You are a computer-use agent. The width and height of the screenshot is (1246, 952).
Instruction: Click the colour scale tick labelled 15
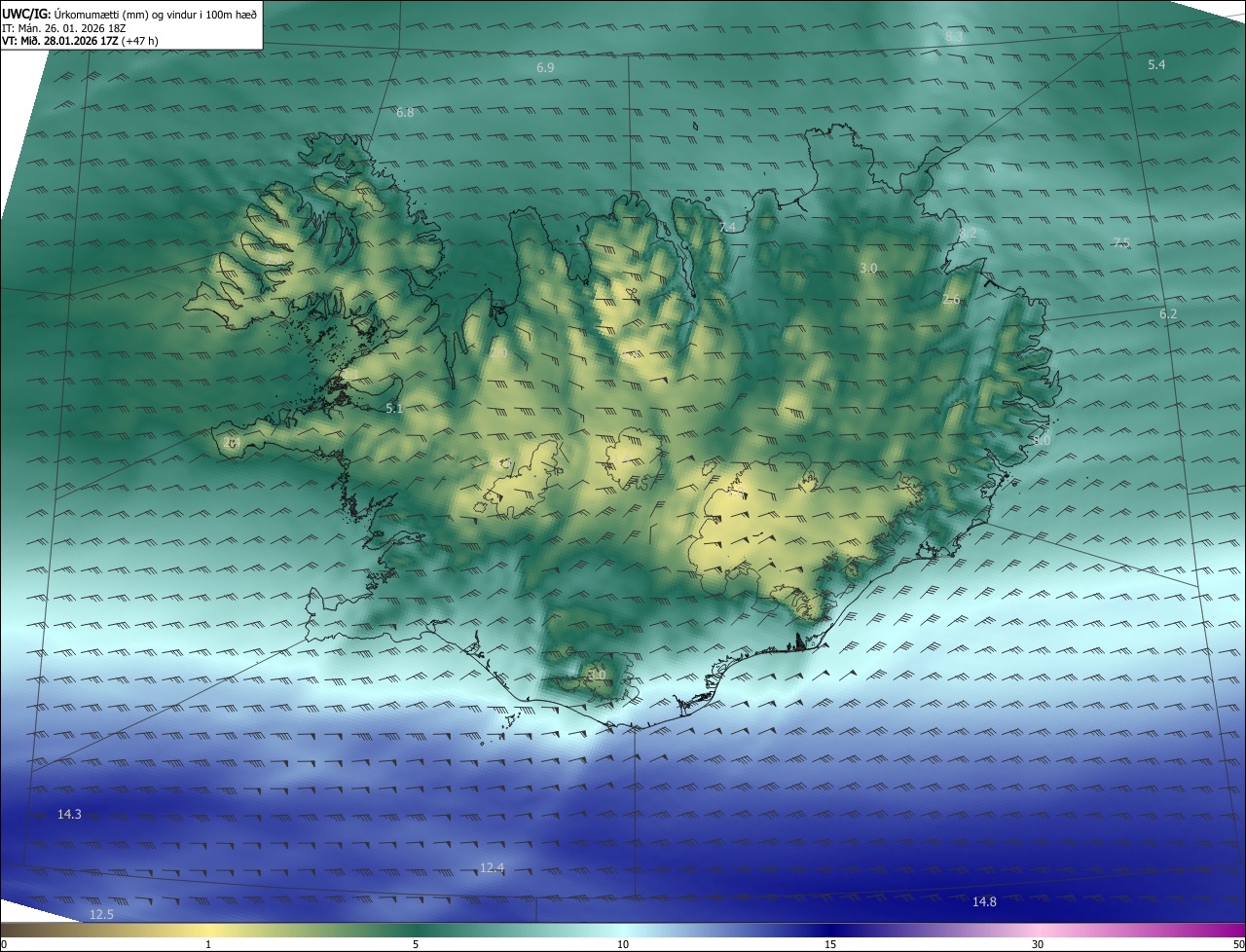(830, 944)
